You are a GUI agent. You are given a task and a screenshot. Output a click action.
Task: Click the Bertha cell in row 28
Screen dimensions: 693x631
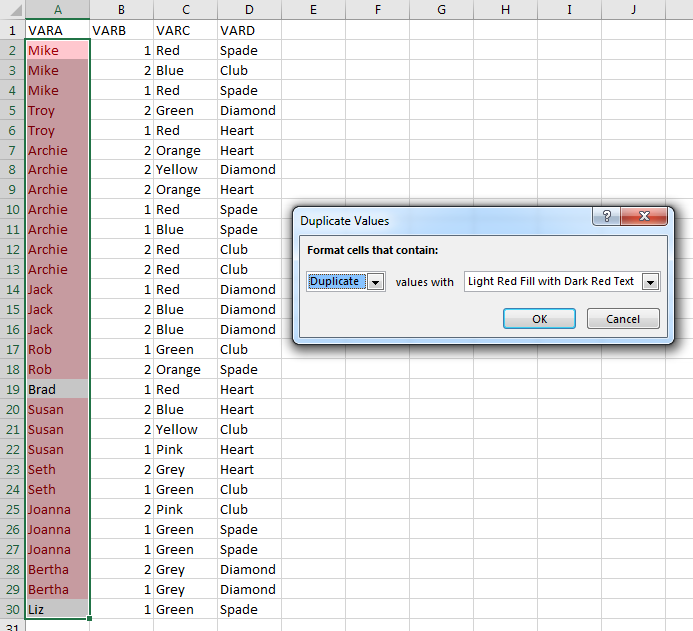[x=57, y=569]
